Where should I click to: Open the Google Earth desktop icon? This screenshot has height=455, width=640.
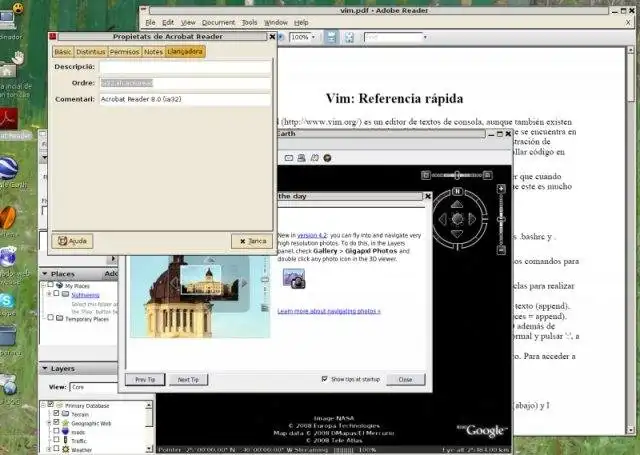click(9, 168)
